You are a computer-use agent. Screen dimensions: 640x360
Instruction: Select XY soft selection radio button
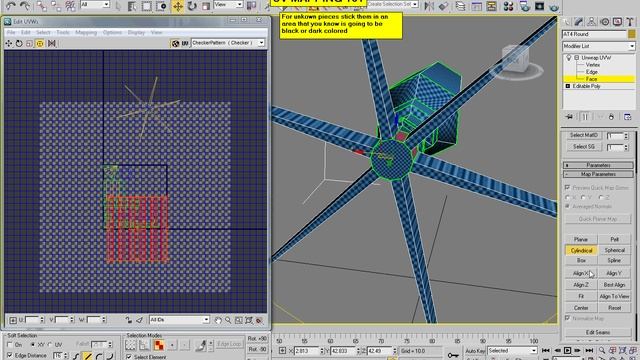pyautogui.click(x=33, y=345)
